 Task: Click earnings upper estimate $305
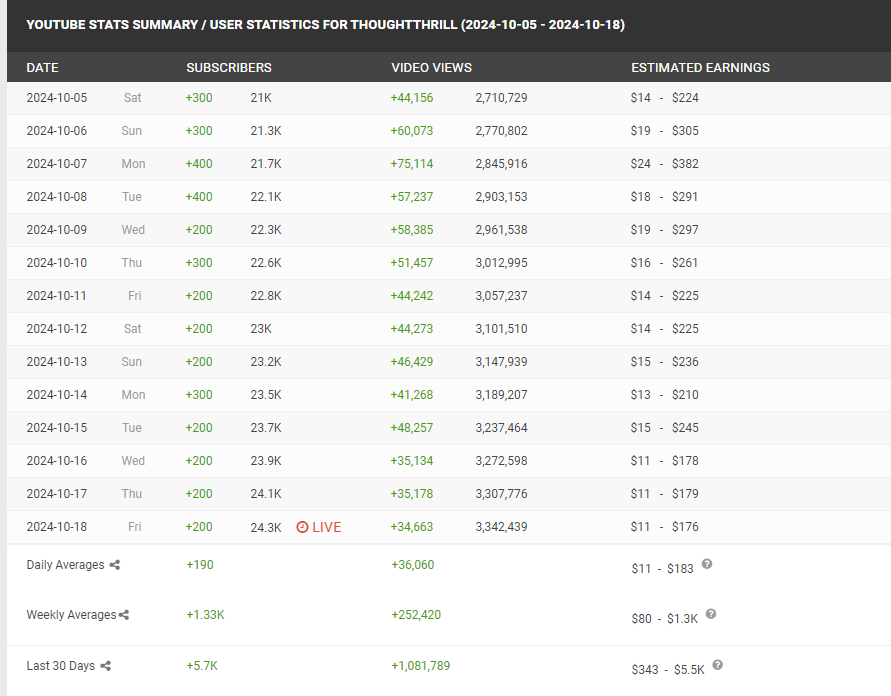click(685, 131)
